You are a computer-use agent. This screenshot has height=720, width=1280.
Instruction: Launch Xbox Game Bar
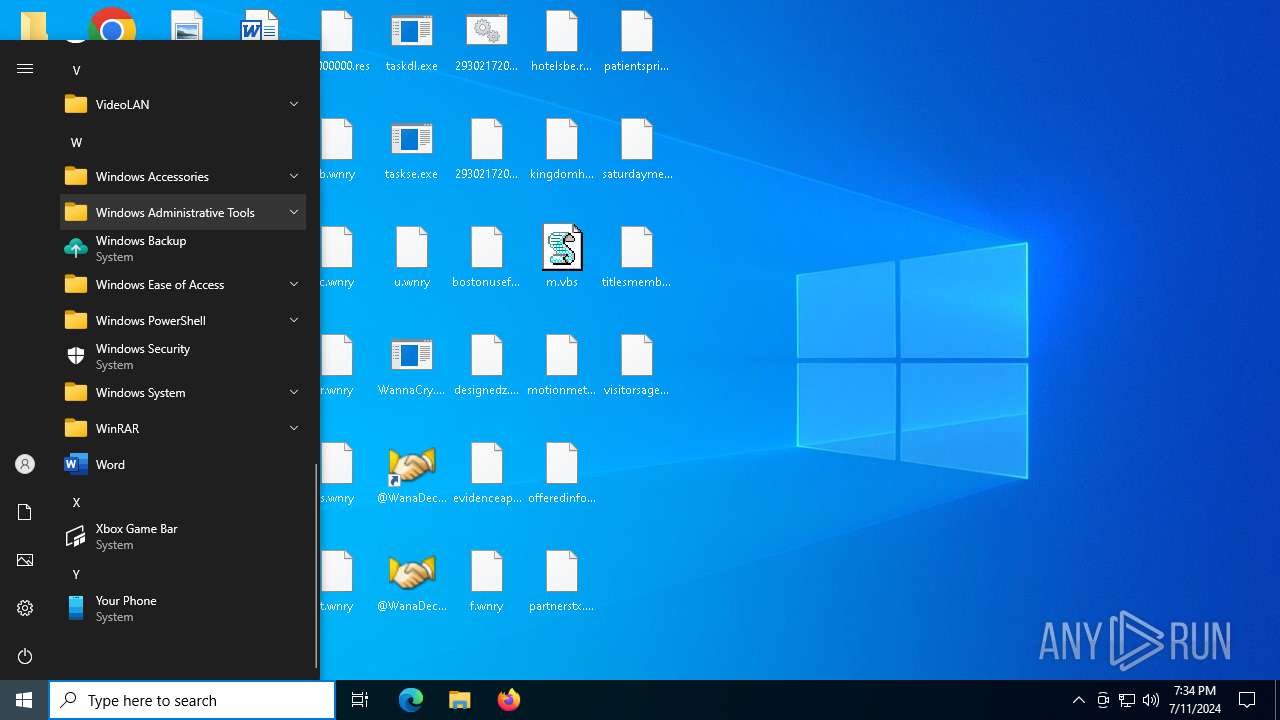(183, 536)
